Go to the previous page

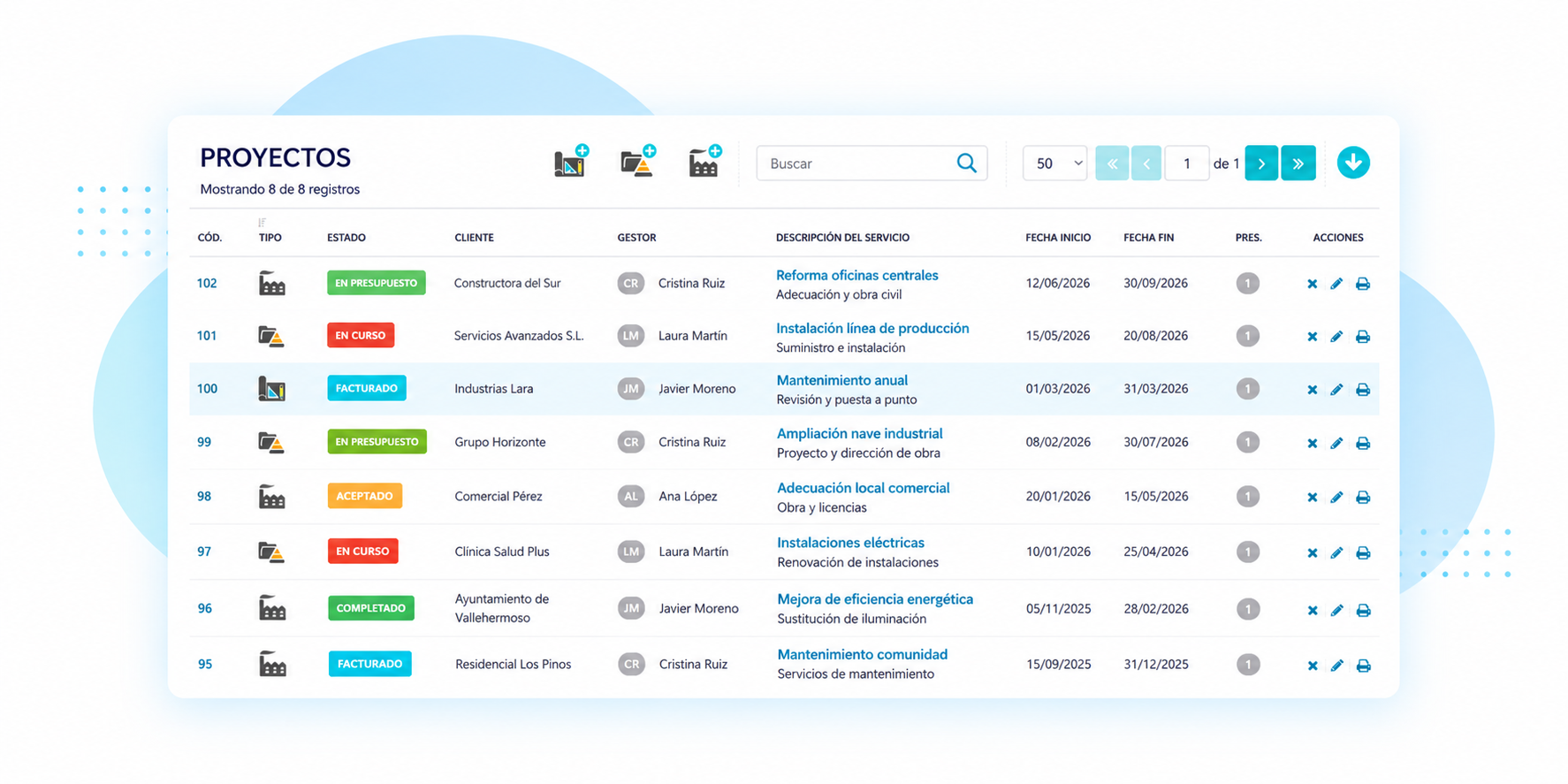pyautogui.click(x=1146, y=164)
